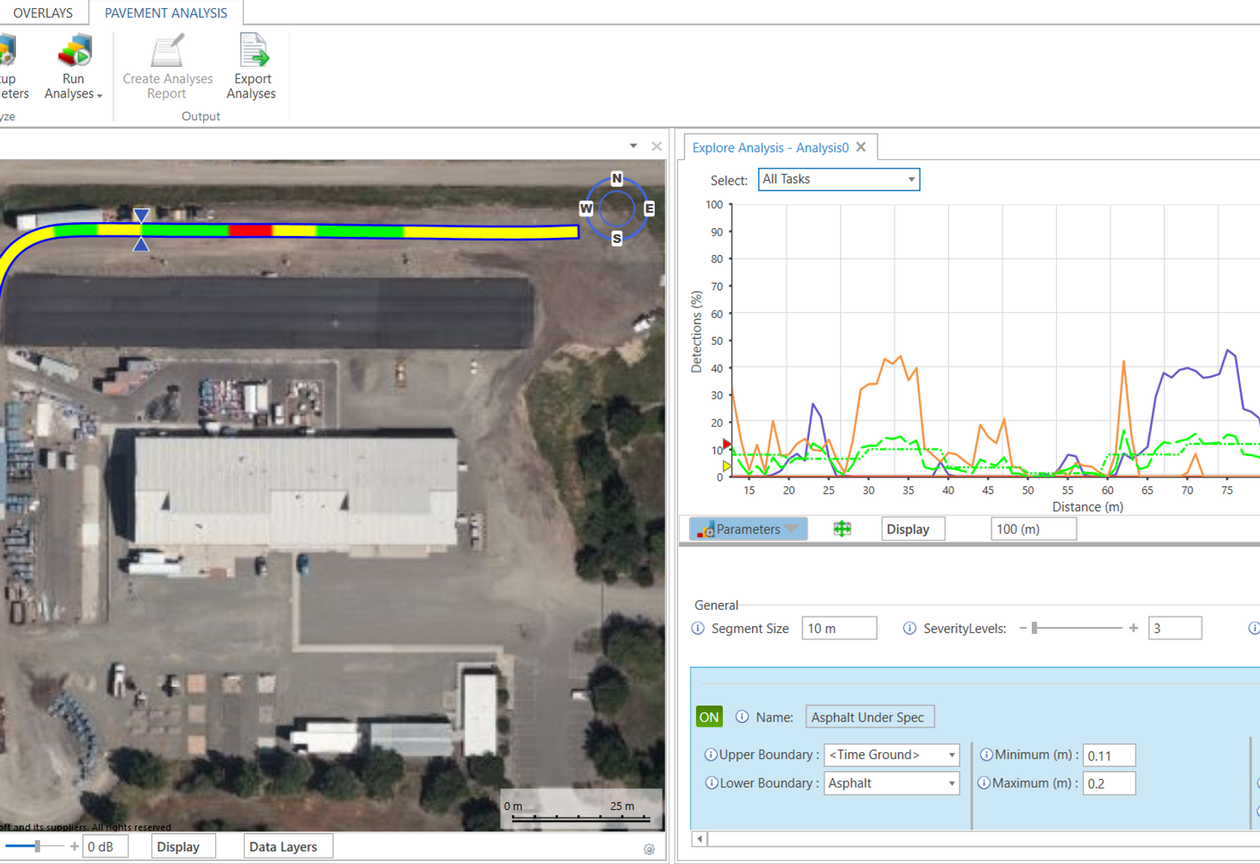The height and width of the screenshot is (864, 1260).
Task: Turn off the Asphalt Under Spec rule
Action: click(708, 716)
